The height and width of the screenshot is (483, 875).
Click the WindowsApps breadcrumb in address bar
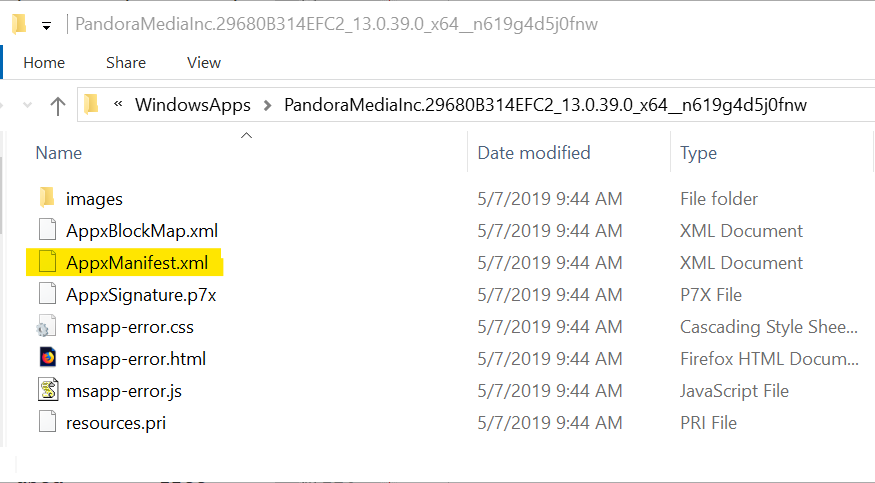click(193, 105)
